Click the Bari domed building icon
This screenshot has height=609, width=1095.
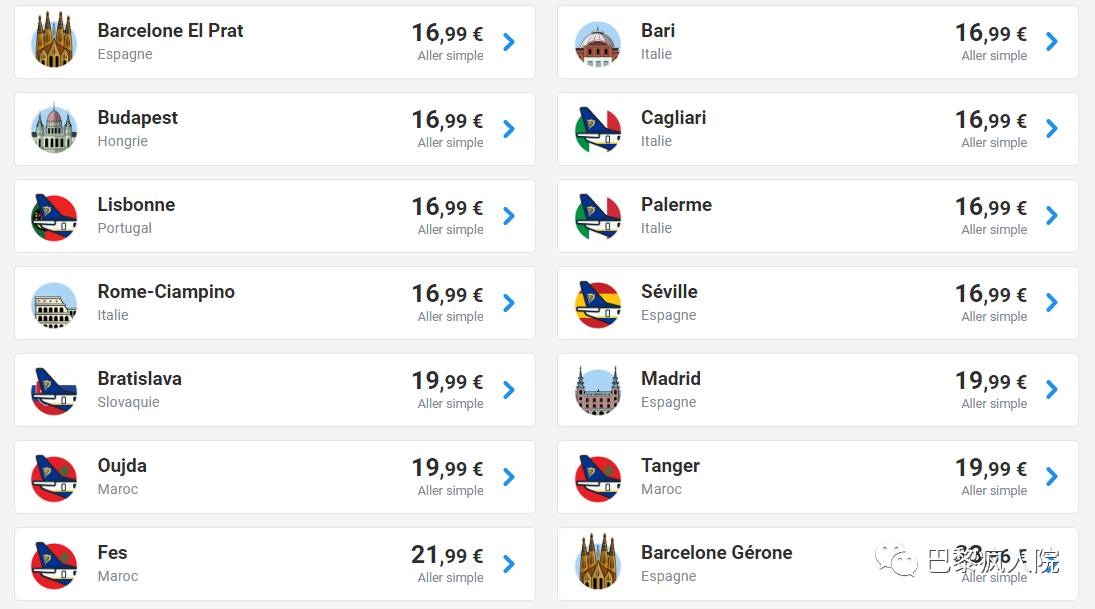point(598,42)
